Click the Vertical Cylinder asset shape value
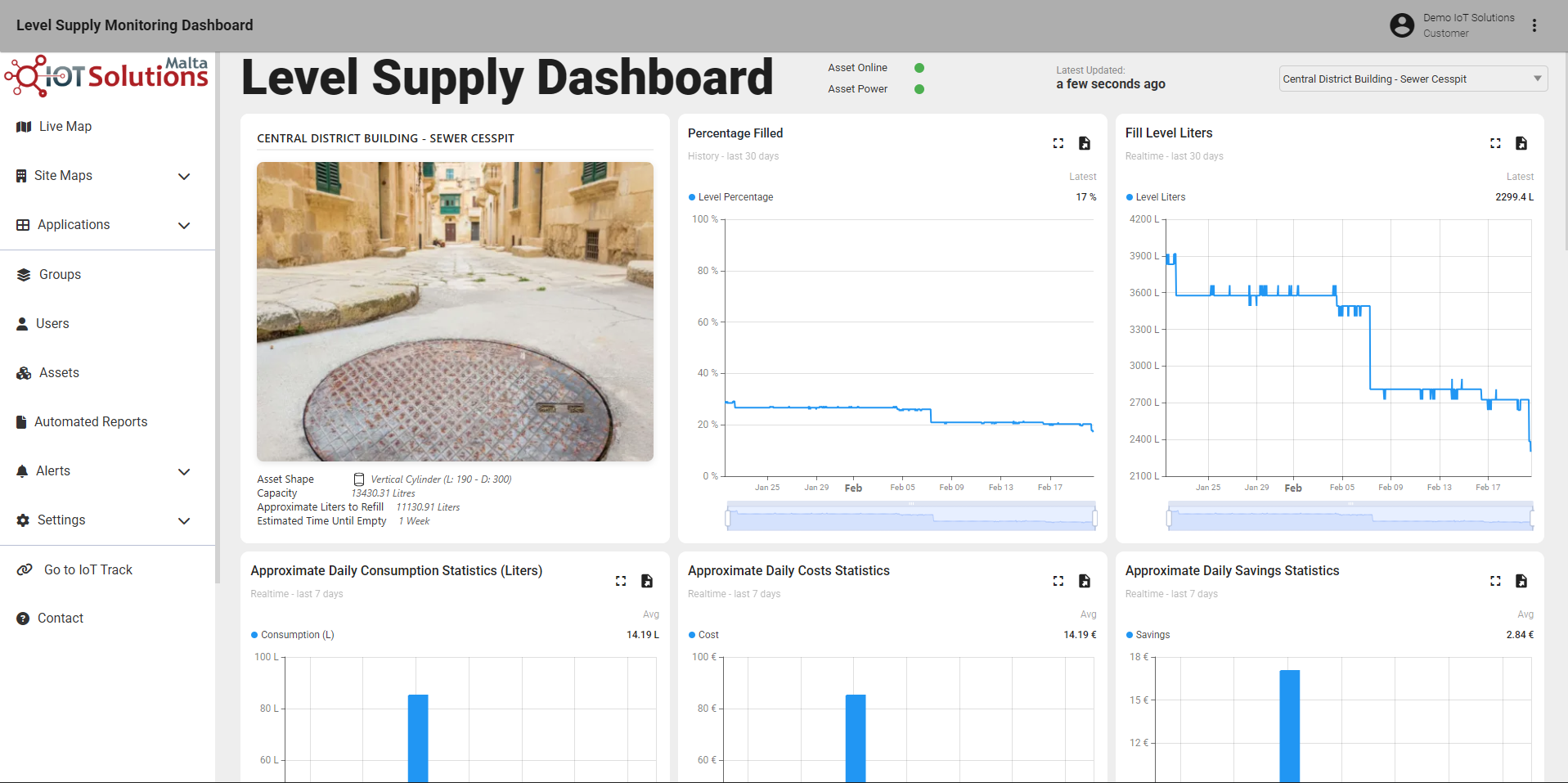1568x783 pixels. (441, 479)
